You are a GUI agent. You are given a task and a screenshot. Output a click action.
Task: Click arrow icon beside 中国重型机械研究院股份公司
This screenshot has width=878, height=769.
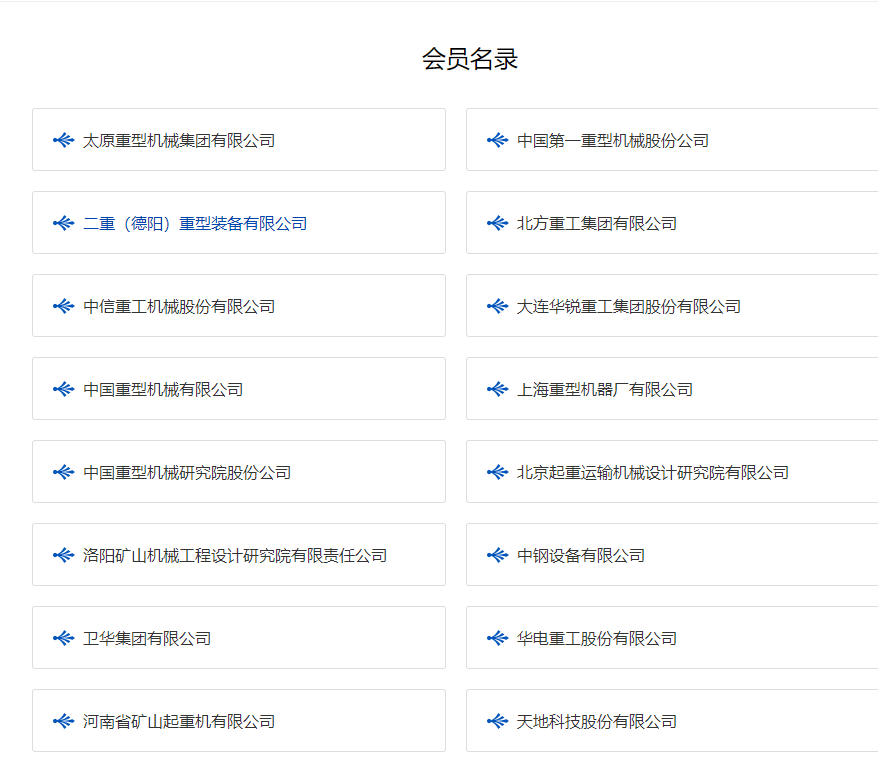click(x=63, y=472)
